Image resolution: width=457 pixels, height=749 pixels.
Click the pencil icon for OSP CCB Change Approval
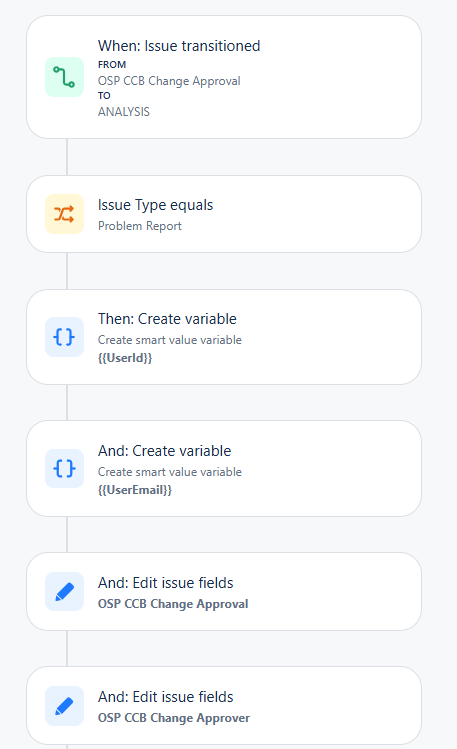click(x=64, y=592)
